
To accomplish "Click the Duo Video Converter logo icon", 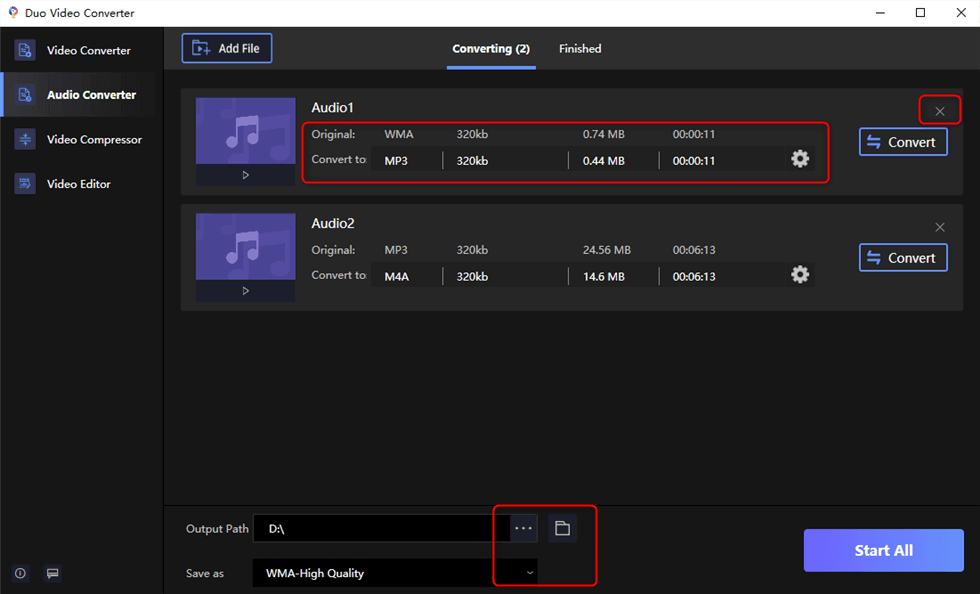I will (x=13, y=13).
